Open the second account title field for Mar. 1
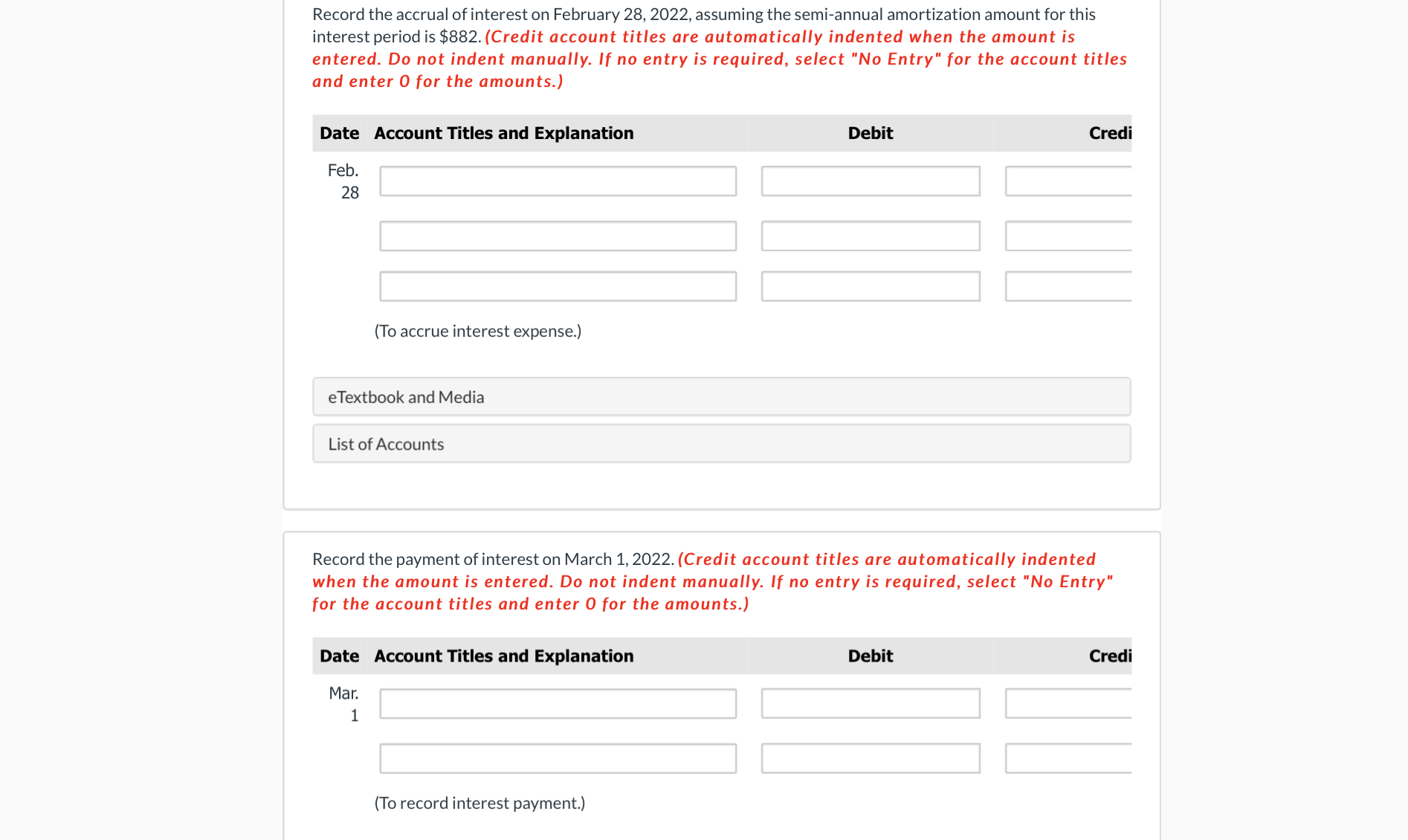The image size is (1408, 840). [x=557, y=757]
